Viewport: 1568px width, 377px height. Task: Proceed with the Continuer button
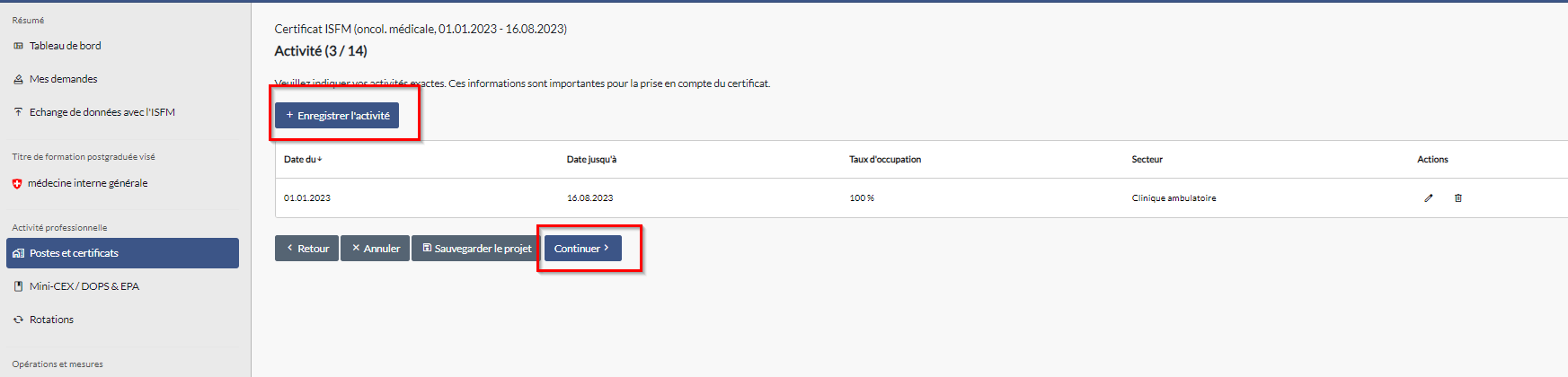point(582,249)
